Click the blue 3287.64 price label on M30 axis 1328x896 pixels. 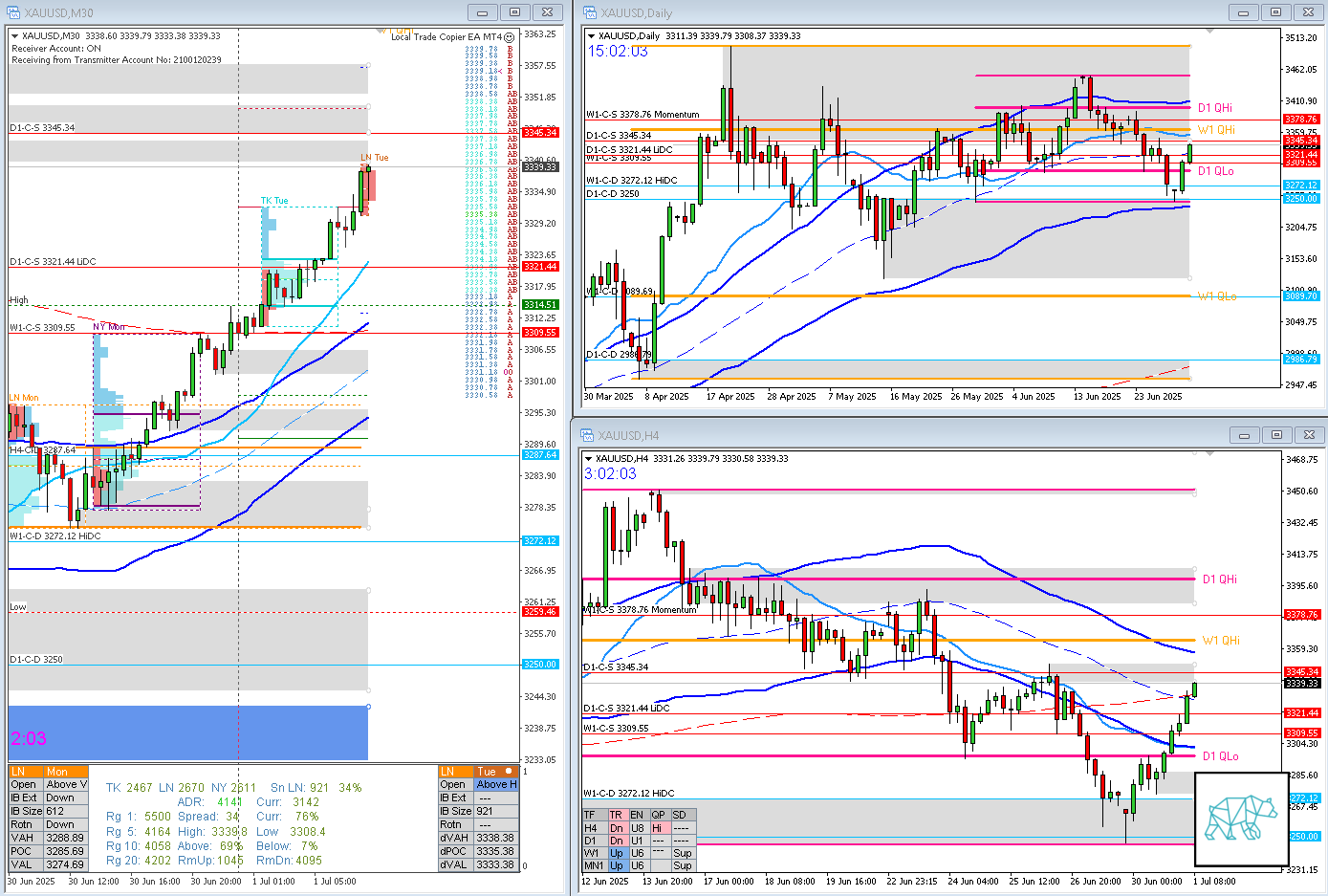[x=540, y=455]
